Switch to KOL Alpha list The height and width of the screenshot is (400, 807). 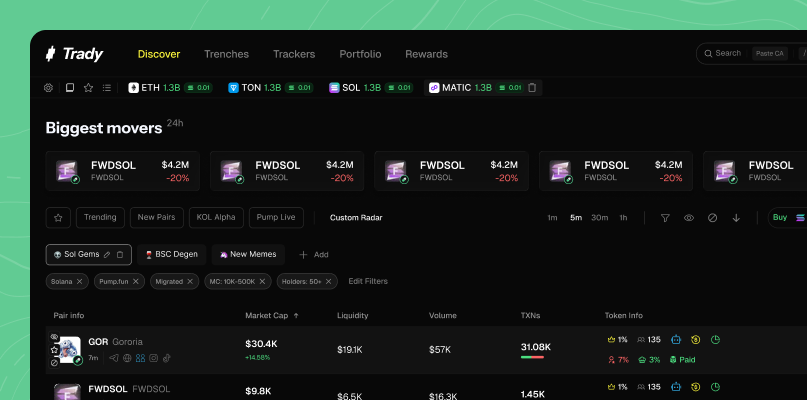point(216,218)
